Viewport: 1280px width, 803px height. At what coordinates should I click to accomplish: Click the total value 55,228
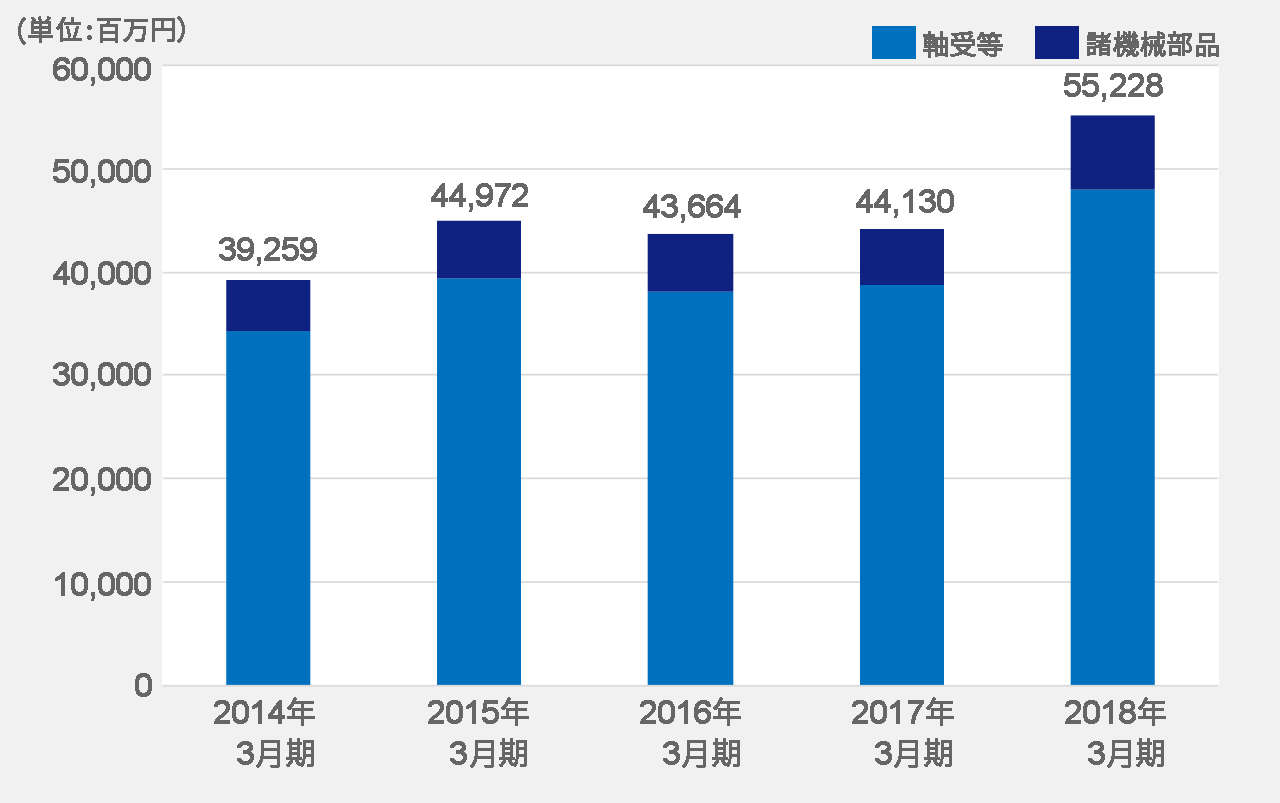click(1112, 87)
